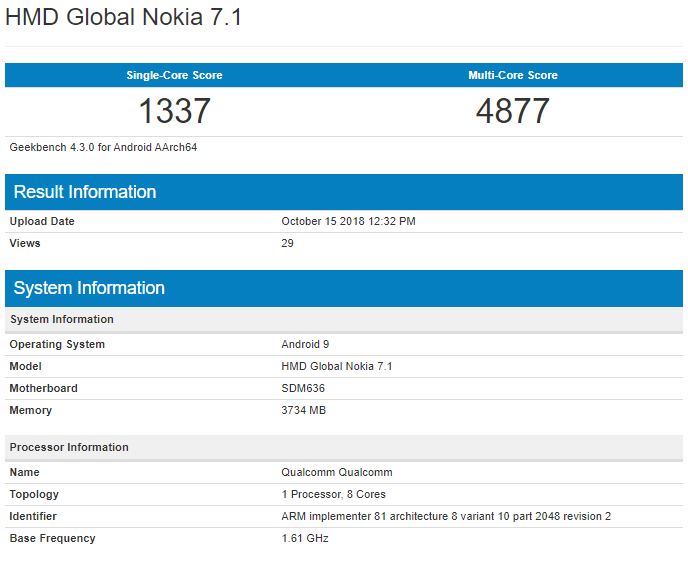Image resolution: width=688 pixels, height=563 pixels.
Task: Click the gray 'System Information' subheader row
Action: (x=344, y=319)
